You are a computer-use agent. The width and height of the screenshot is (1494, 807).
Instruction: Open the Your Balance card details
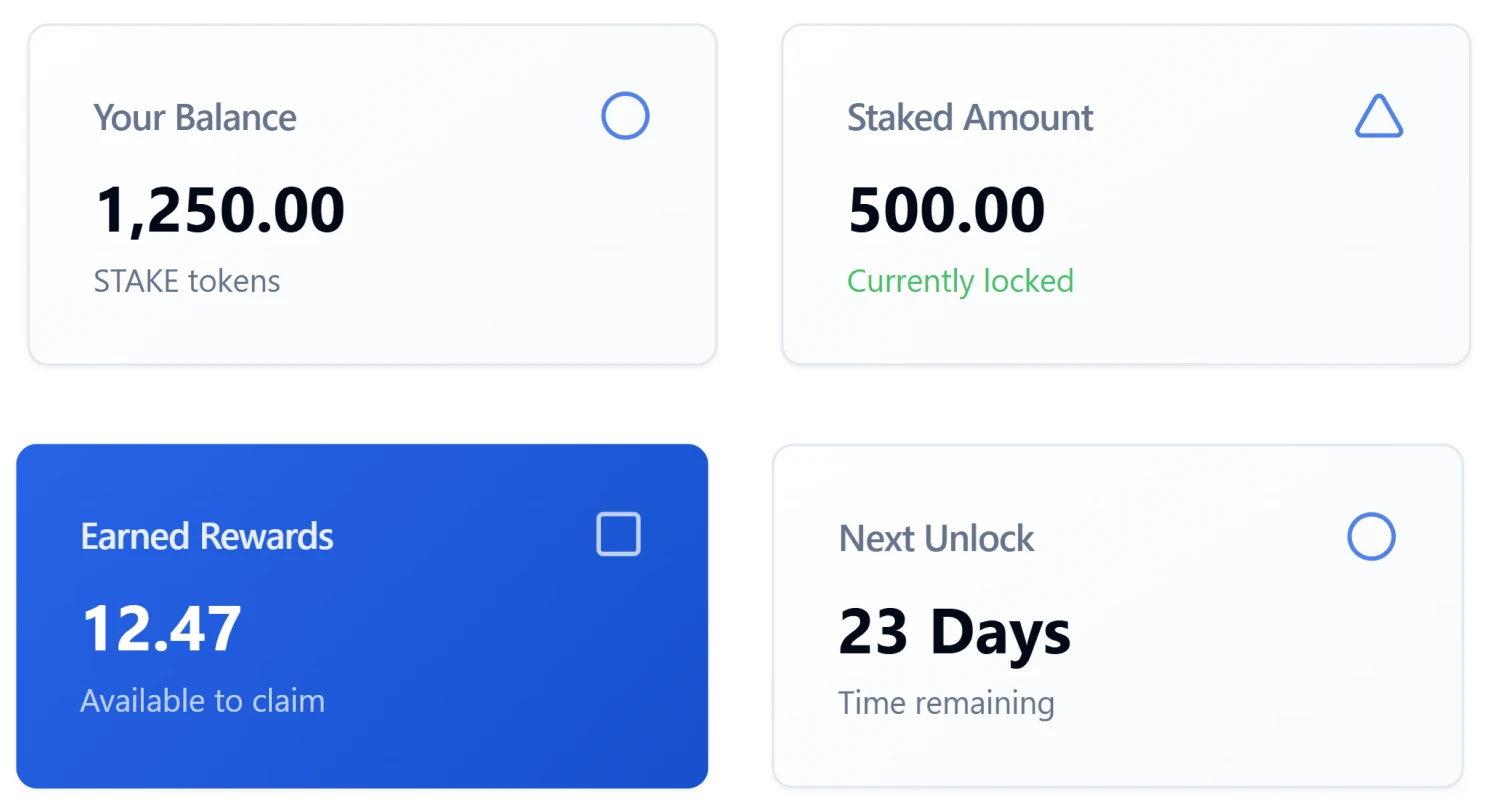coord(372,195)
